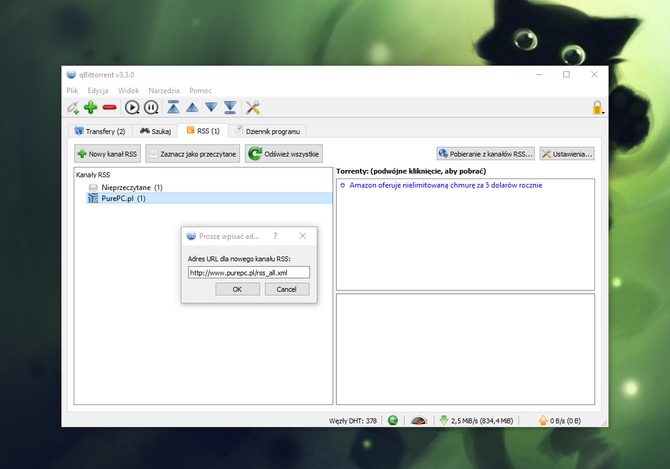Click the green connection status icon

(393, 421)
